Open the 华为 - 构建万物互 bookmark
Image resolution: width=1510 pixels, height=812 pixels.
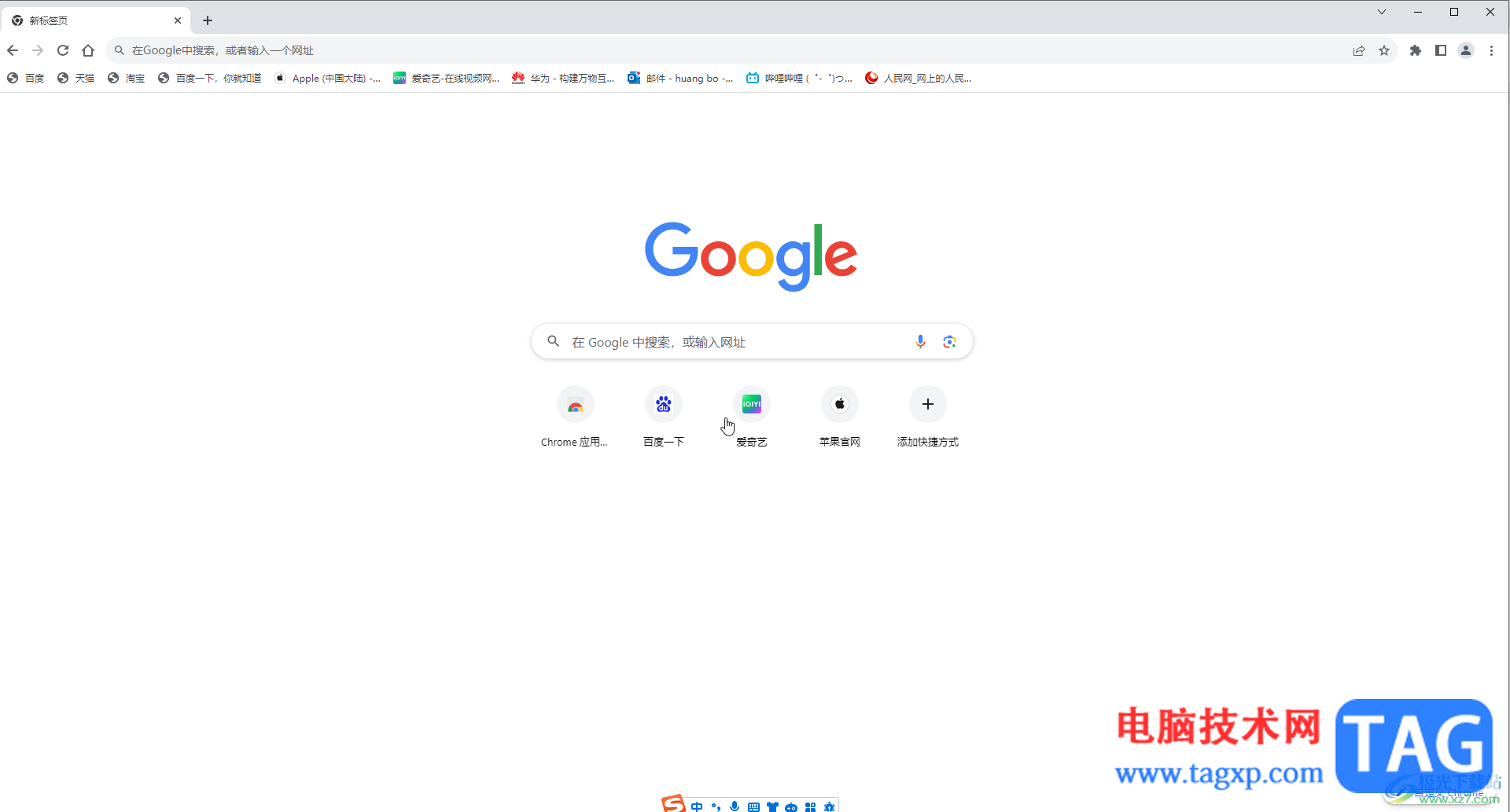tap(563, 78)
